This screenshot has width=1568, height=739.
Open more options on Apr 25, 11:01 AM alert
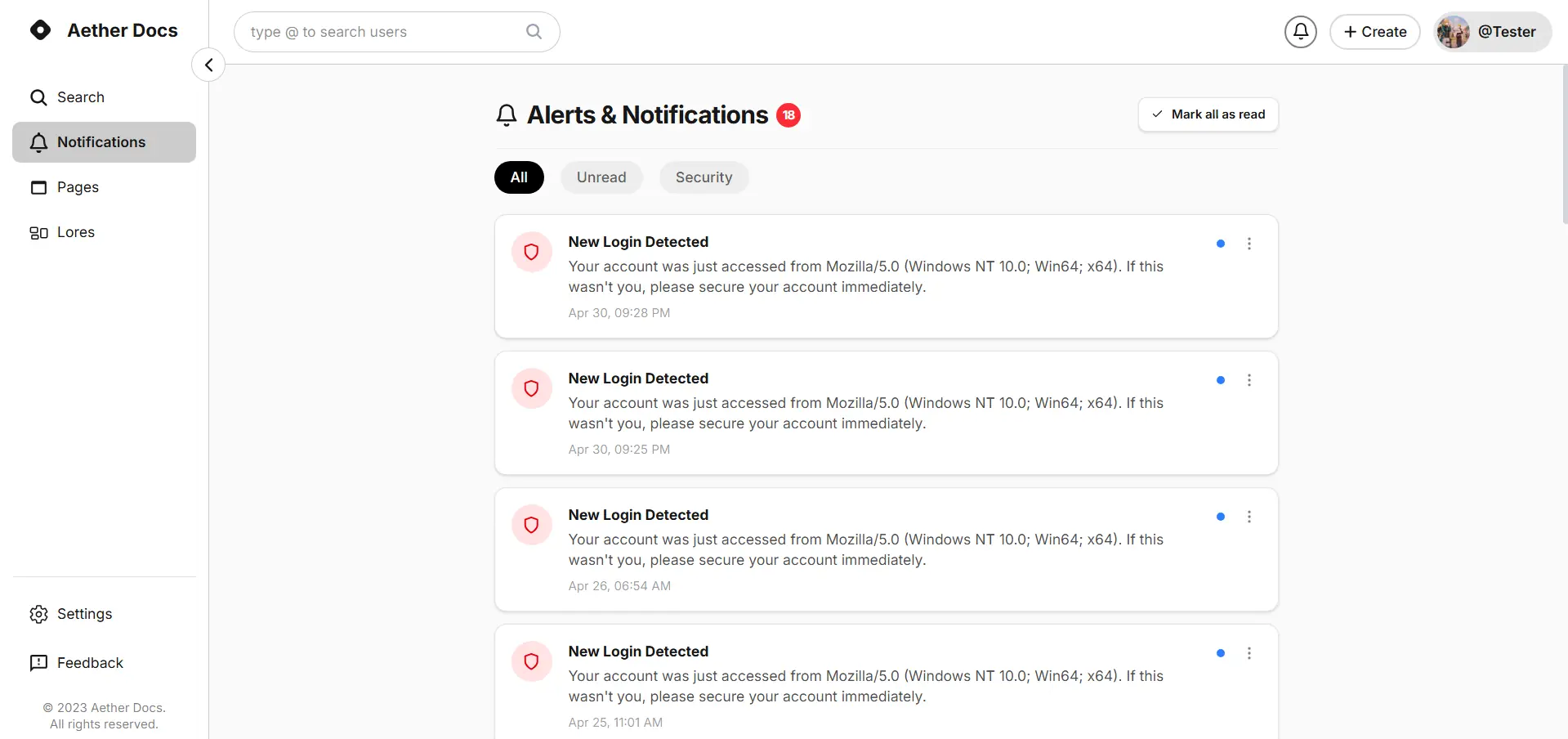click(1249, 653)
